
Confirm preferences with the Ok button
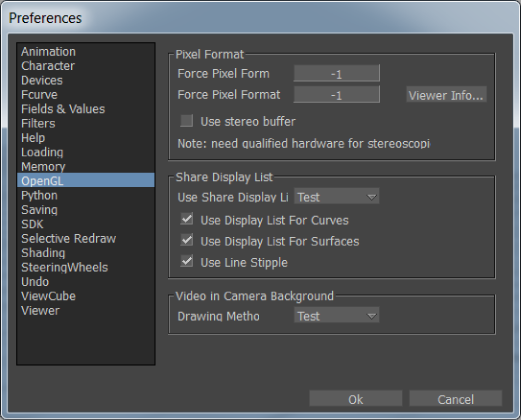click(x=355, y=399)
